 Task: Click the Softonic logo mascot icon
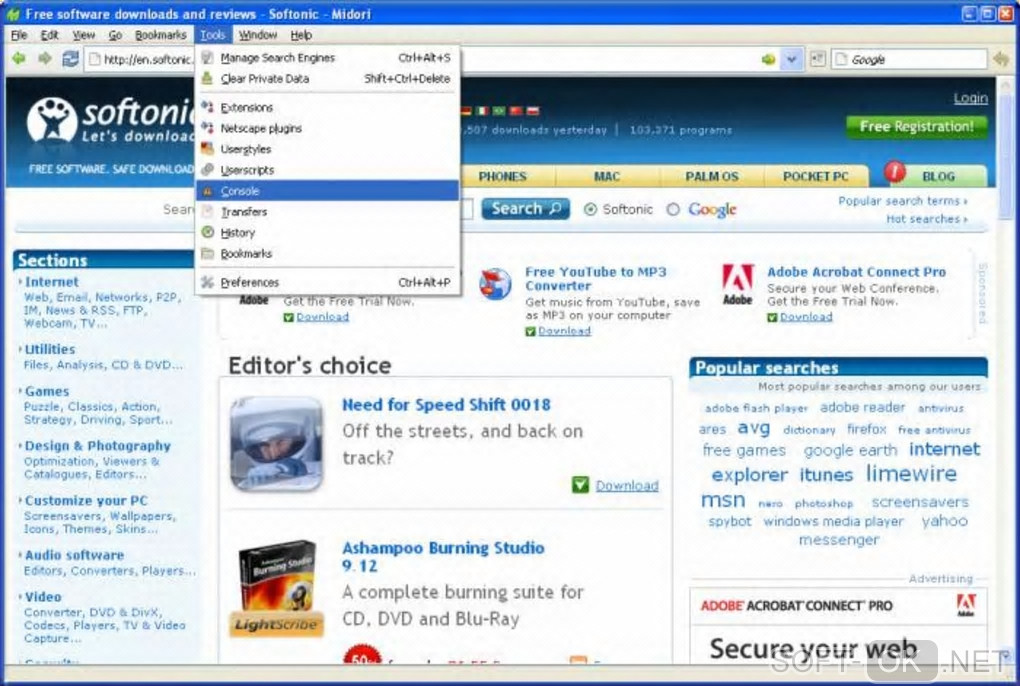[52, 120]
